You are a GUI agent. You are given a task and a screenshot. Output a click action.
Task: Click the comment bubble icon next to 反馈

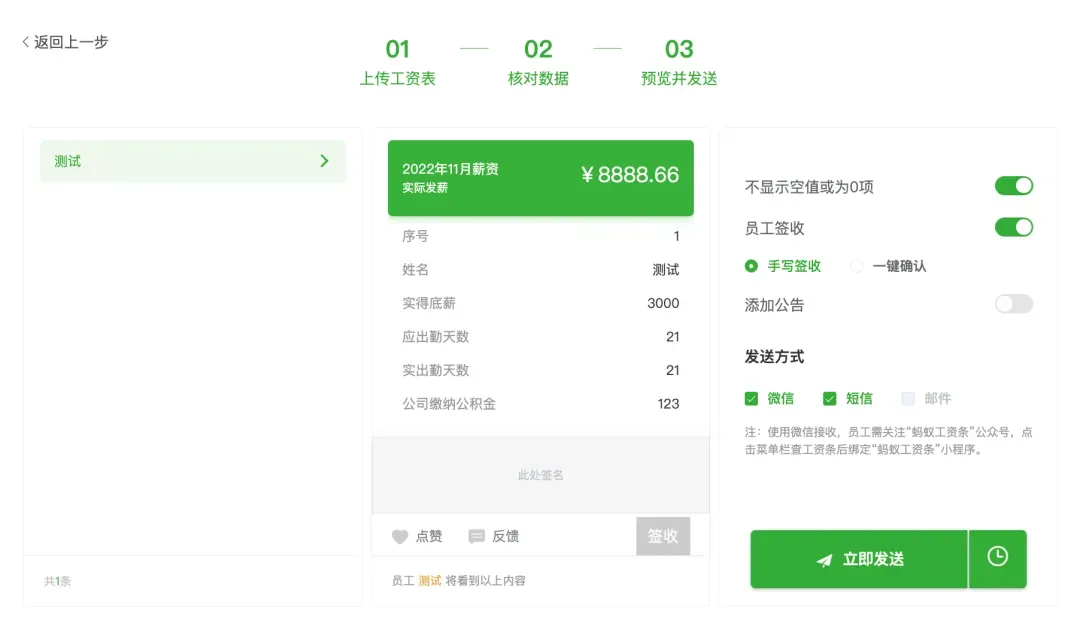476,536
